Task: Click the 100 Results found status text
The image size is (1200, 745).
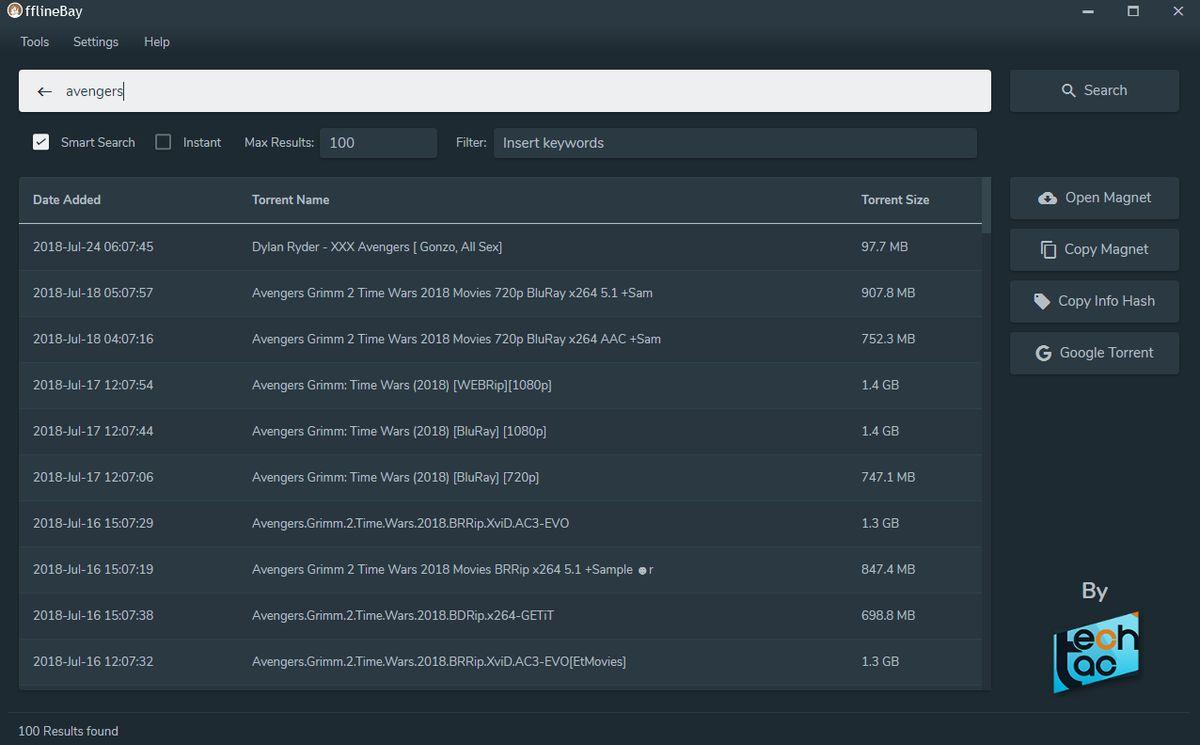Action: (x=68, y=731)
